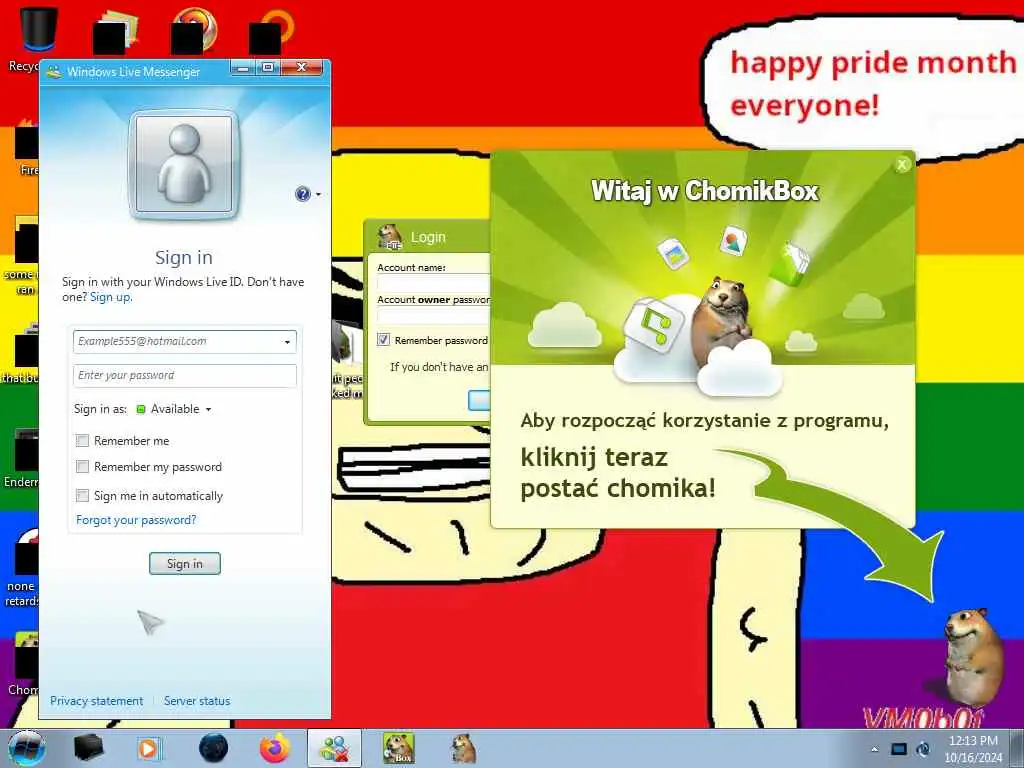This screenshot has height=768, width=1024.
Task: Open the black box taskbar icon
Action: [88, 748]
